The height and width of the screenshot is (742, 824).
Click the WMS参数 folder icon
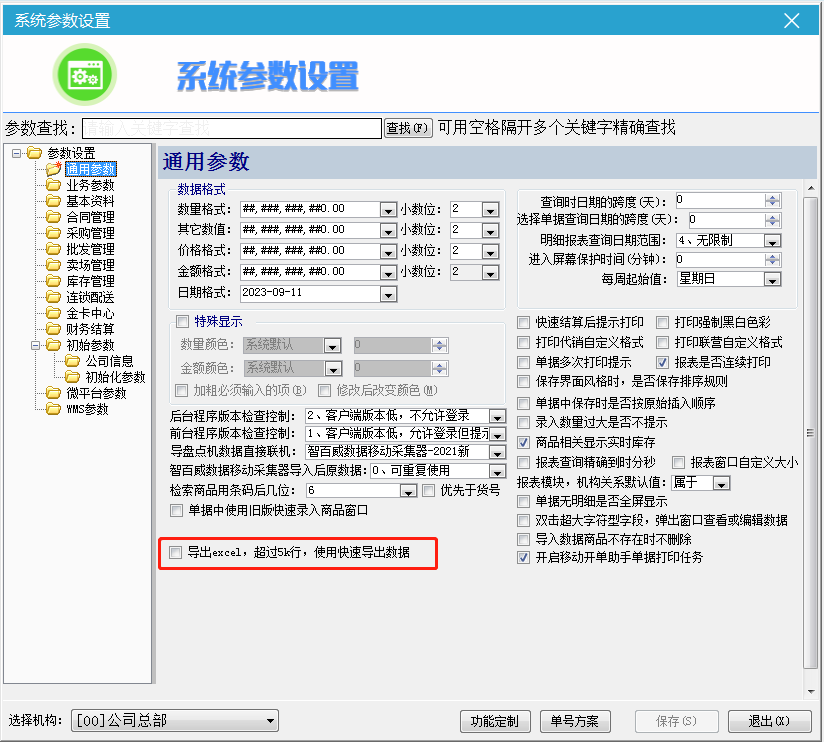[53, 409]
